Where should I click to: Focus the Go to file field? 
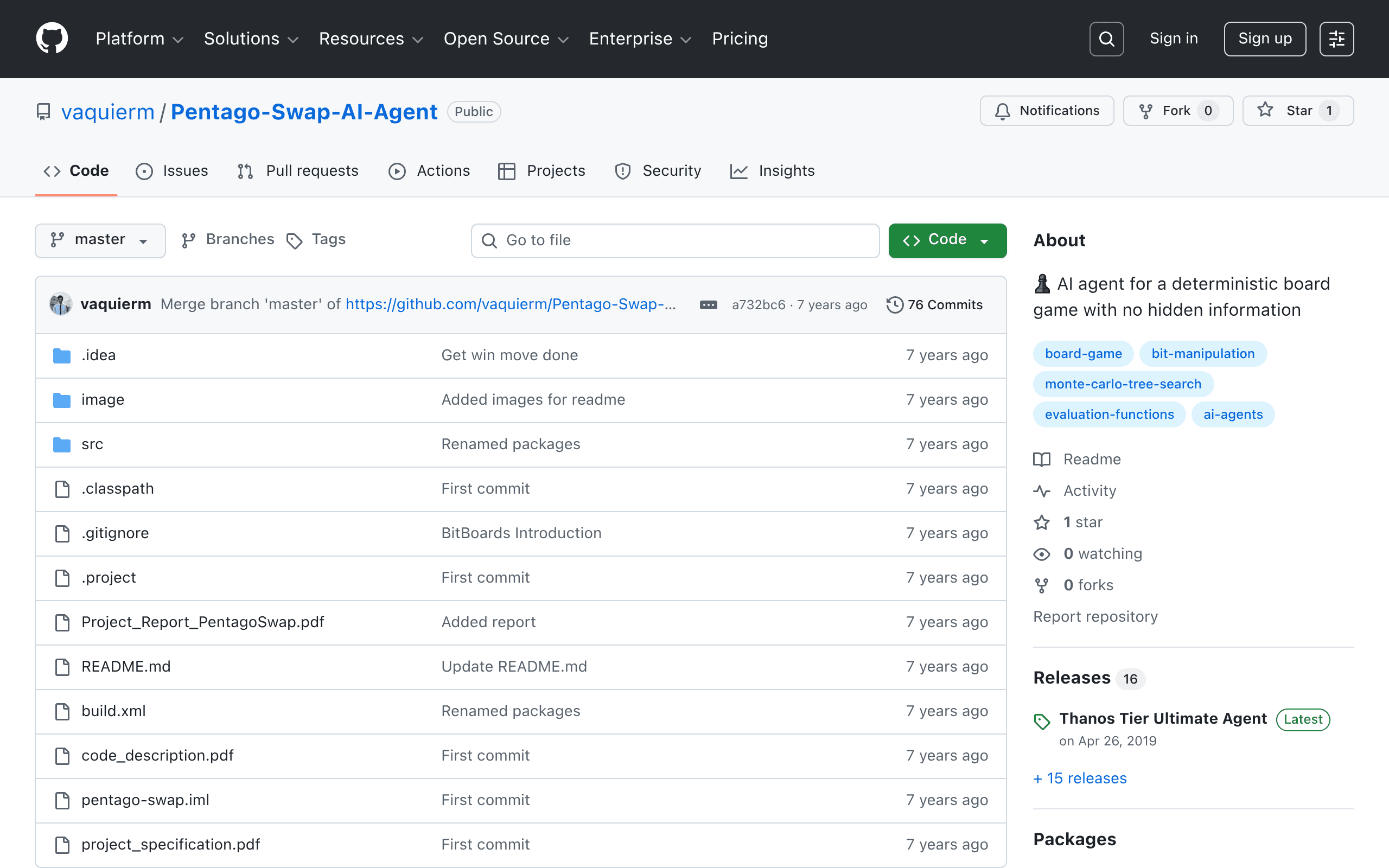coord(675,240)
